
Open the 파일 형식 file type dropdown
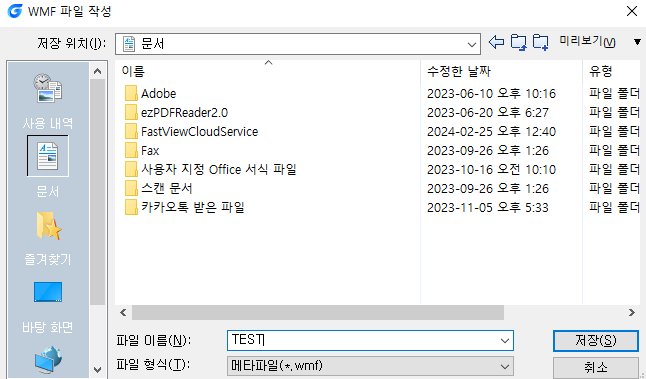click(x=504, y=366)
